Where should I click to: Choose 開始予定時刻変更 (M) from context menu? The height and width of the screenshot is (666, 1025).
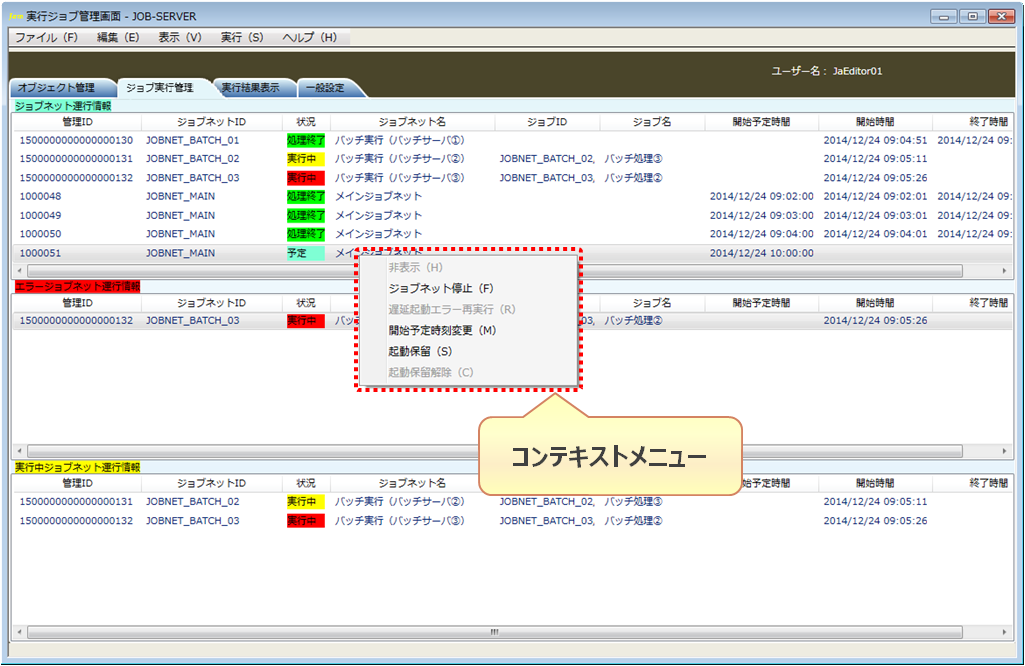pos(442,330)
